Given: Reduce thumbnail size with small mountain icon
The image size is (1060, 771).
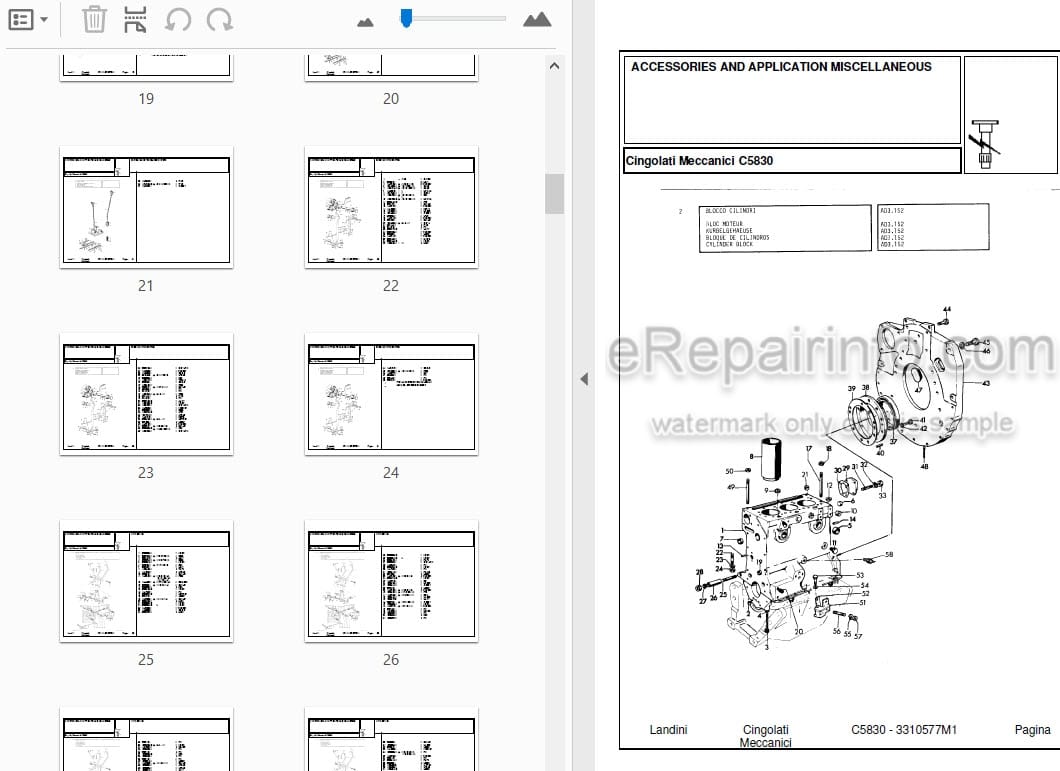Looking at the screenshot, I should click(x=365, y=22).
